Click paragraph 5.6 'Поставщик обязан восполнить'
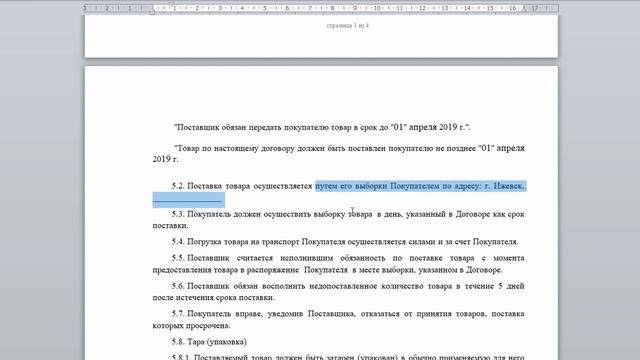Viewport: 640px width, 360px height. pos(338,291)
